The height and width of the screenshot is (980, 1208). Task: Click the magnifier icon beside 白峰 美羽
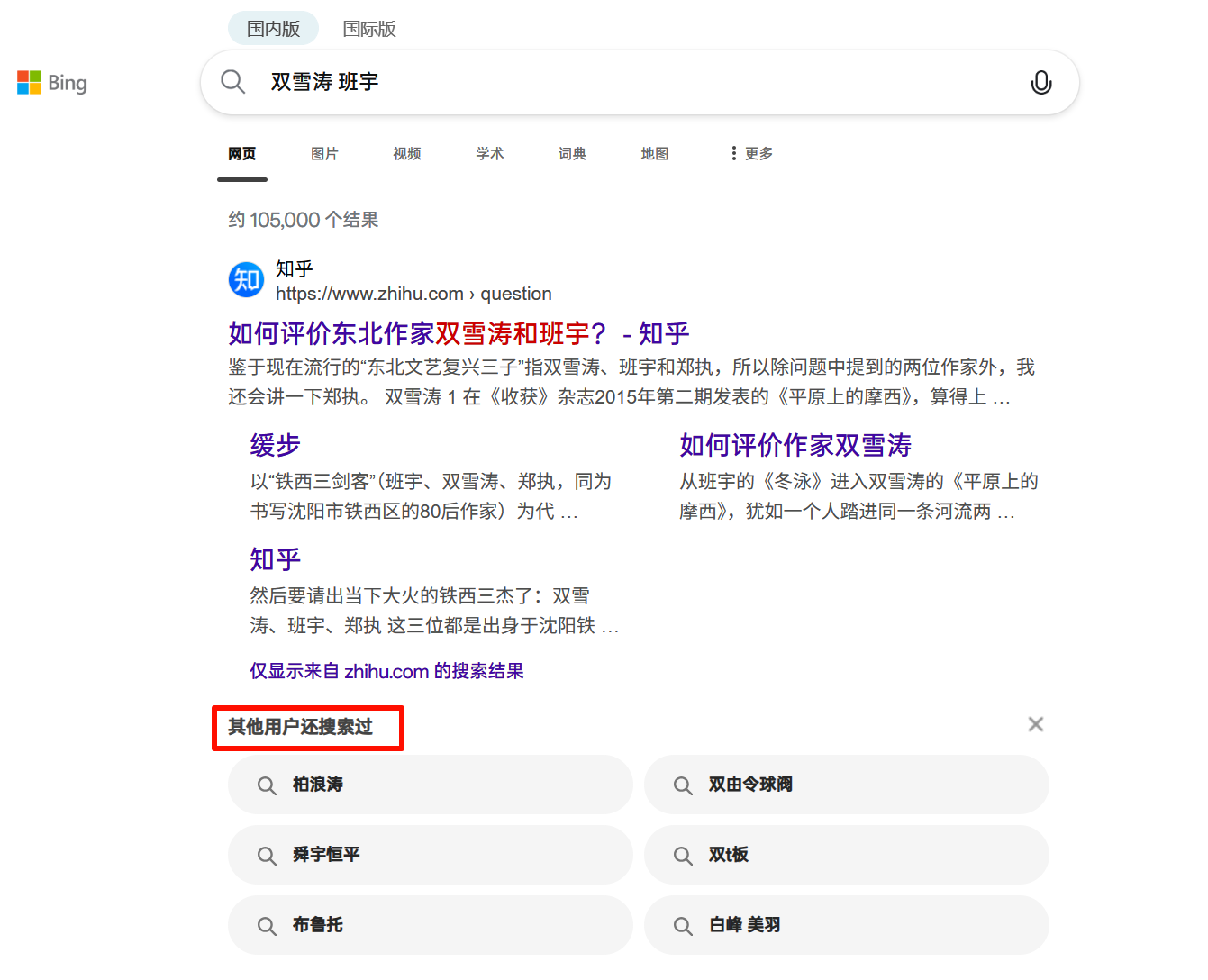683,926
